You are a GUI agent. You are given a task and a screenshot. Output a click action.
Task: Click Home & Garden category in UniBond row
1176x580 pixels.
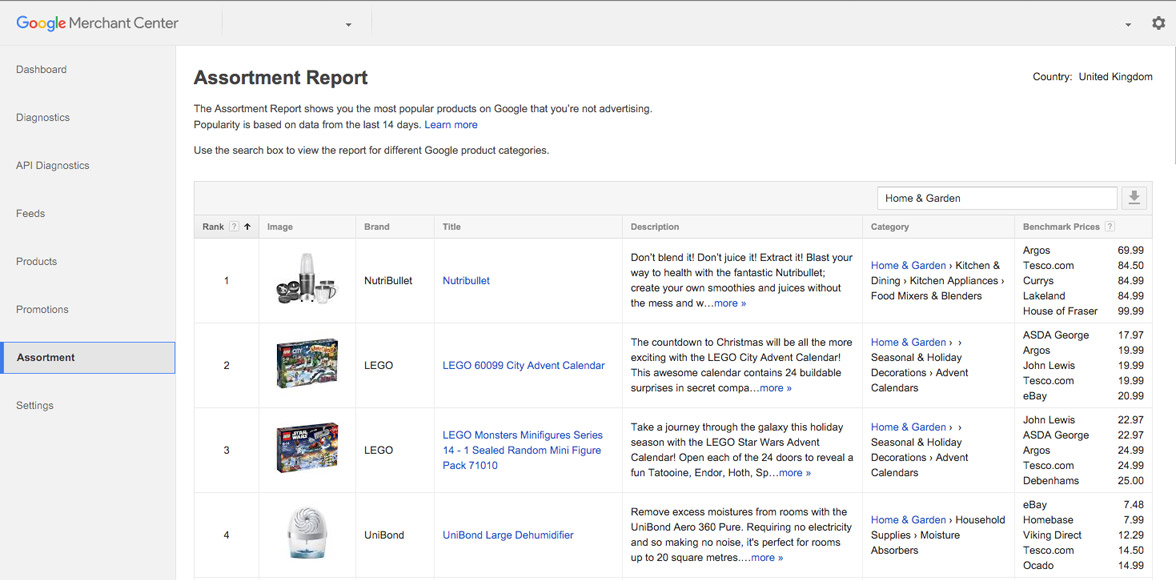click(x=908, y=520)
